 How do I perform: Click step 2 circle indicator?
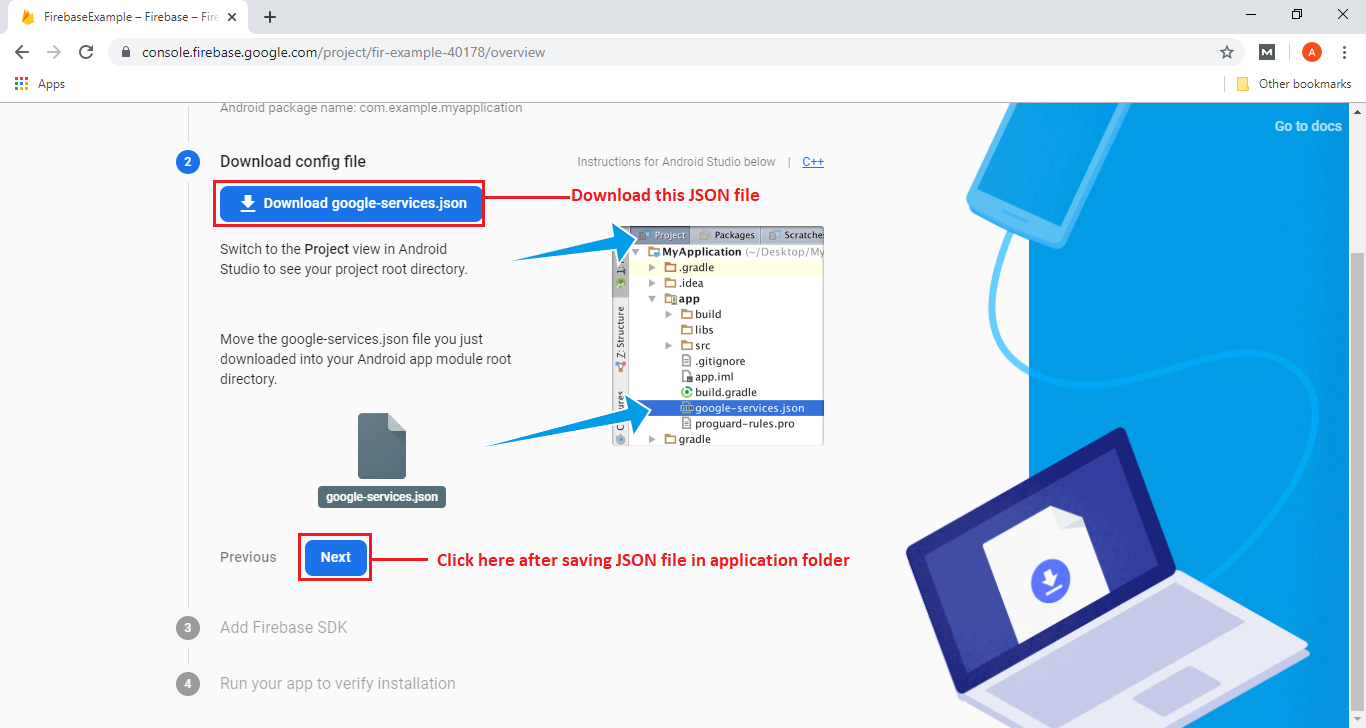[188, 162]
